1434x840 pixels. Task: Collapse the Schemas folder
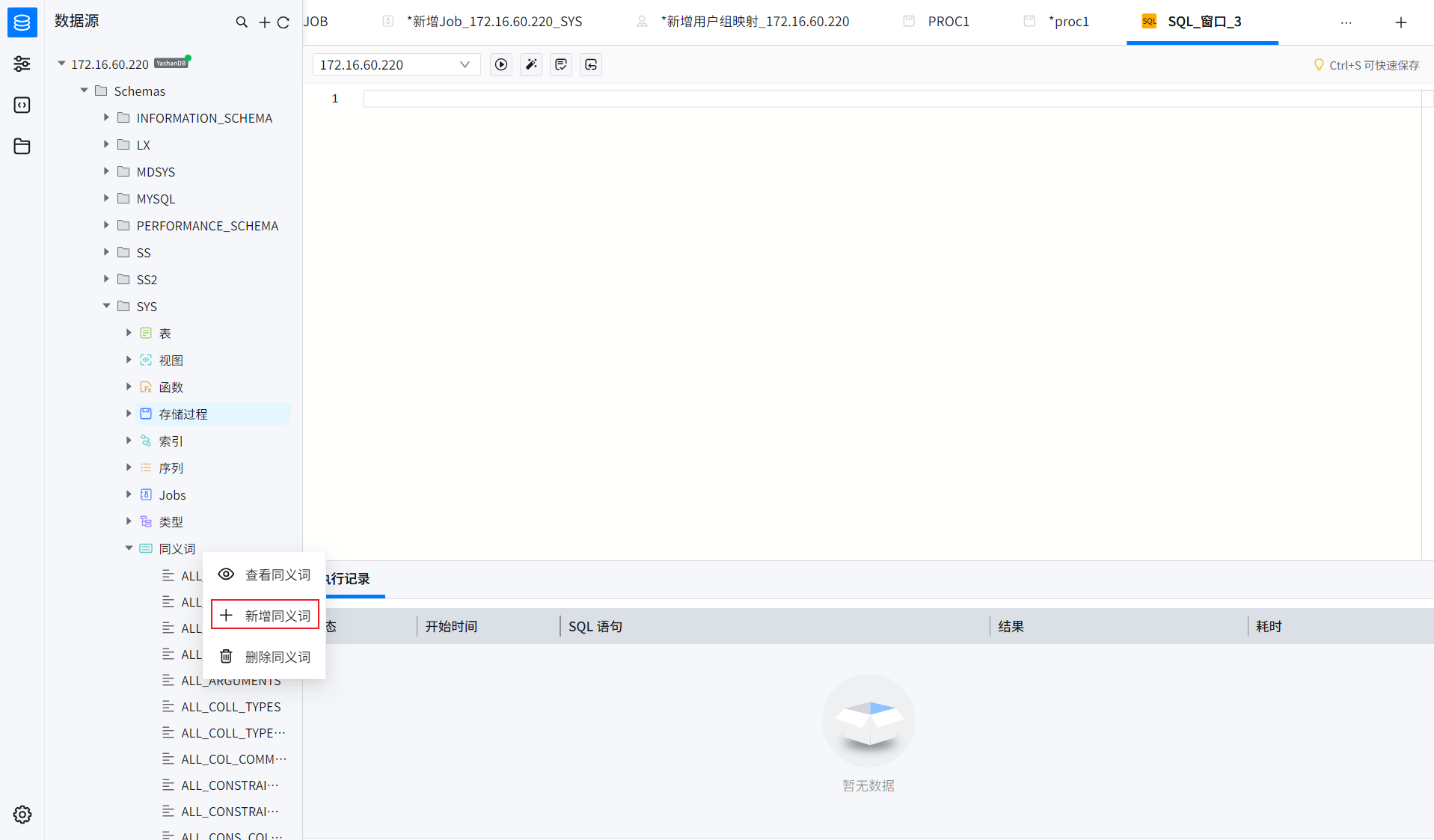[x=85, y=91]
